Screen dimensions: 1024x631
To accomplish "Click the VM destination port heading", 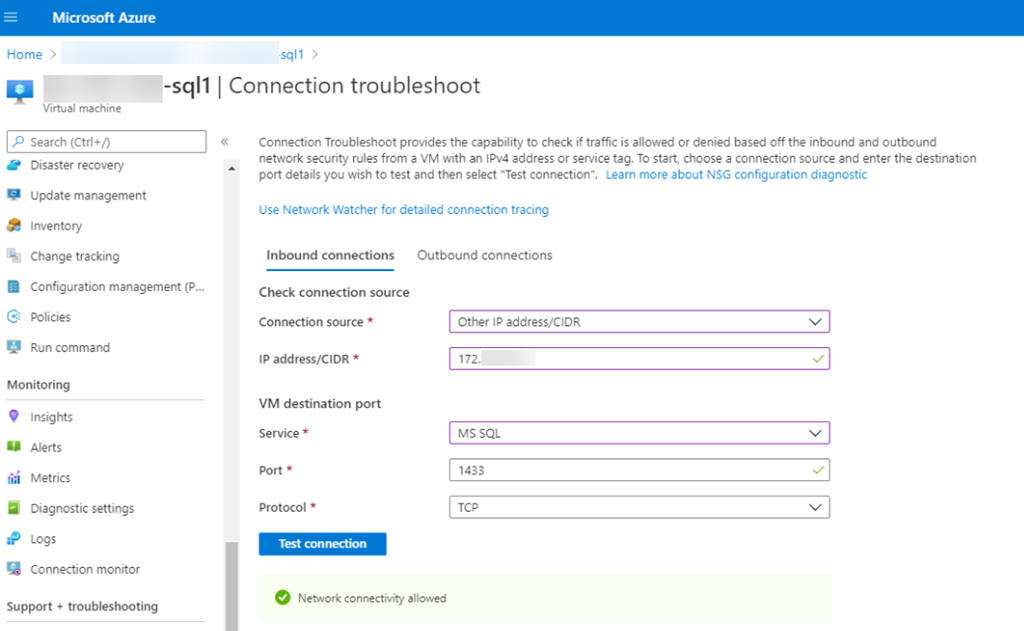I will pyautogui.click(x=320, y=404).
